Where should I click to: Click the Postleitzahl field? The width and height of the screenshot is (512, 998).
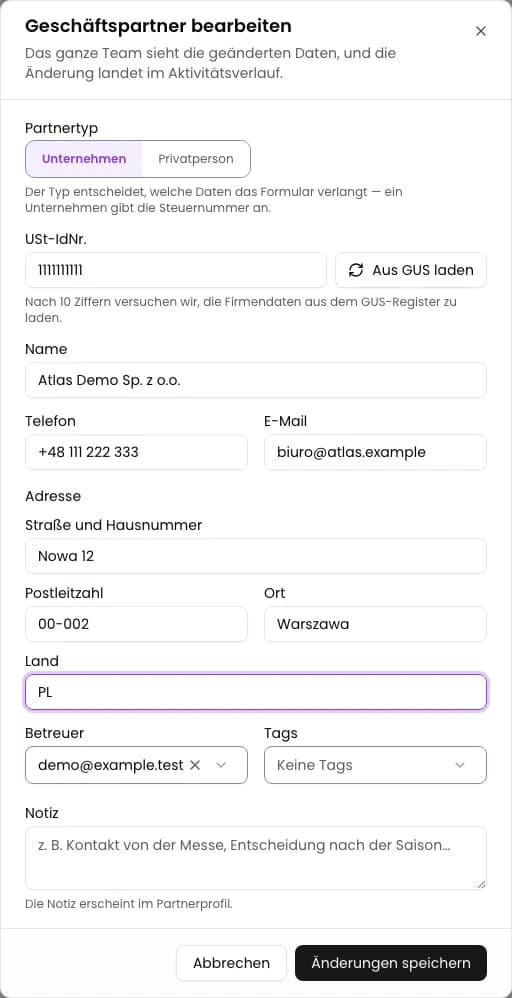point(136,624)
